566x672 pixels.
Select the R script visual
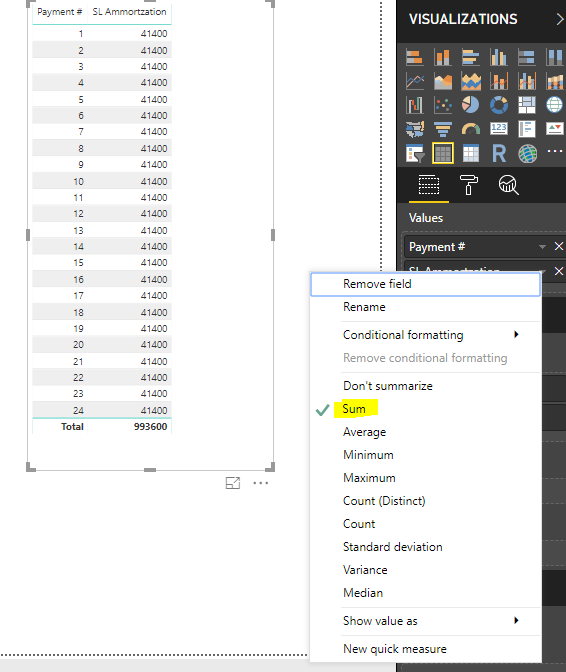(x=498, y=153)
